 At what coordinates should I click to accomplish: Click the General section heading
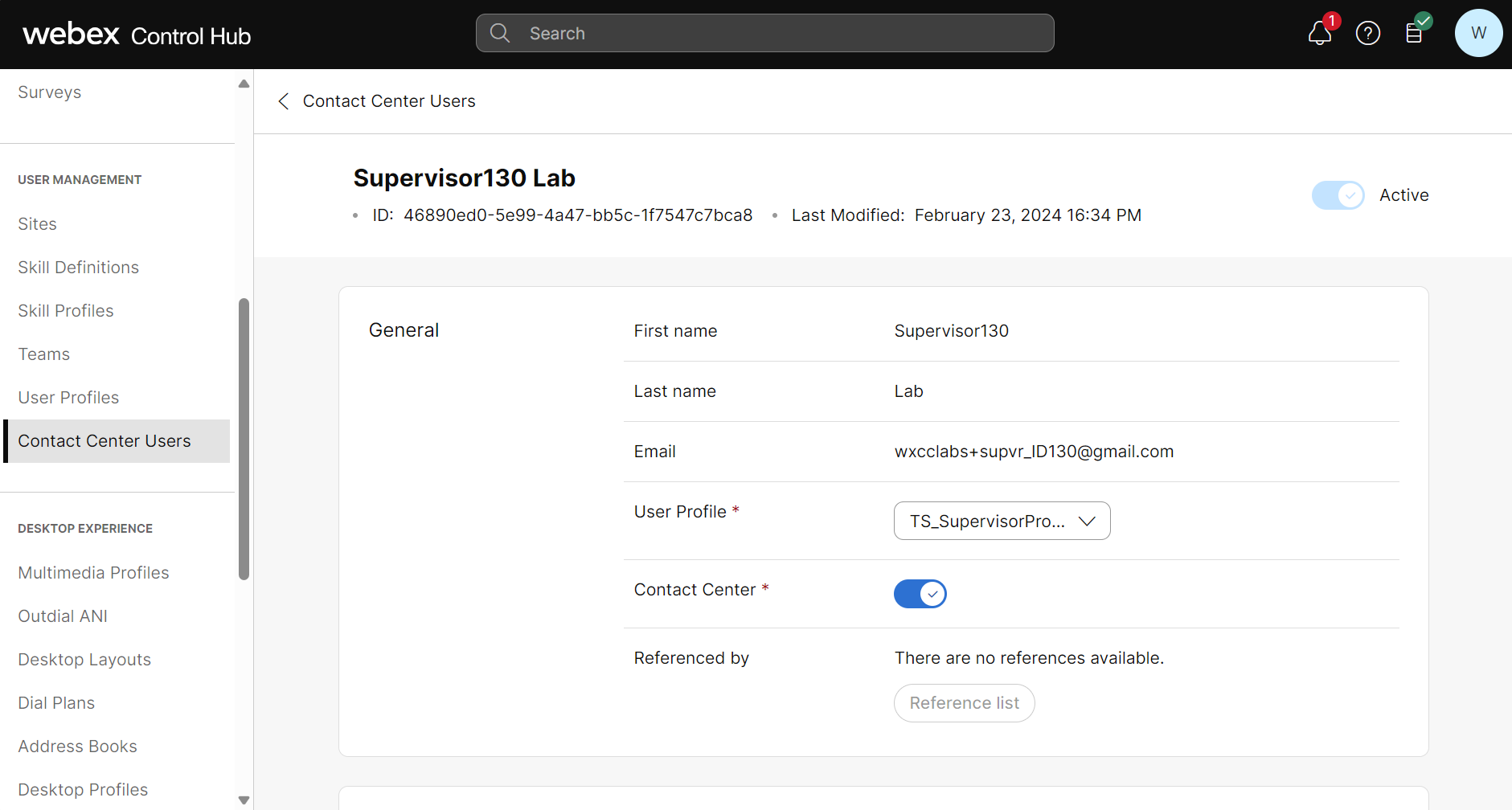point(404,330)
